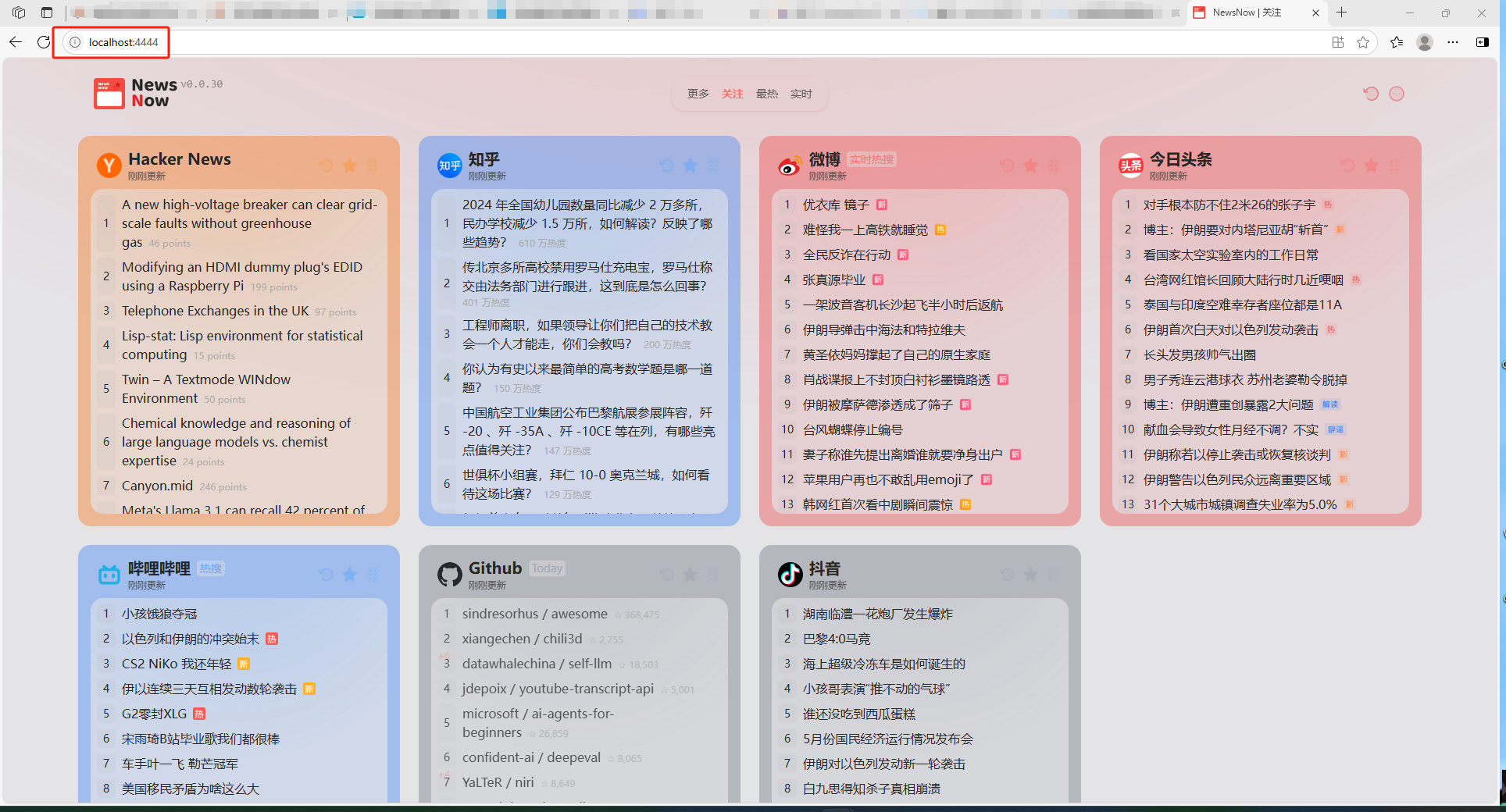
Task: Open the browser settings menu
Action: tap(1454, 42)
